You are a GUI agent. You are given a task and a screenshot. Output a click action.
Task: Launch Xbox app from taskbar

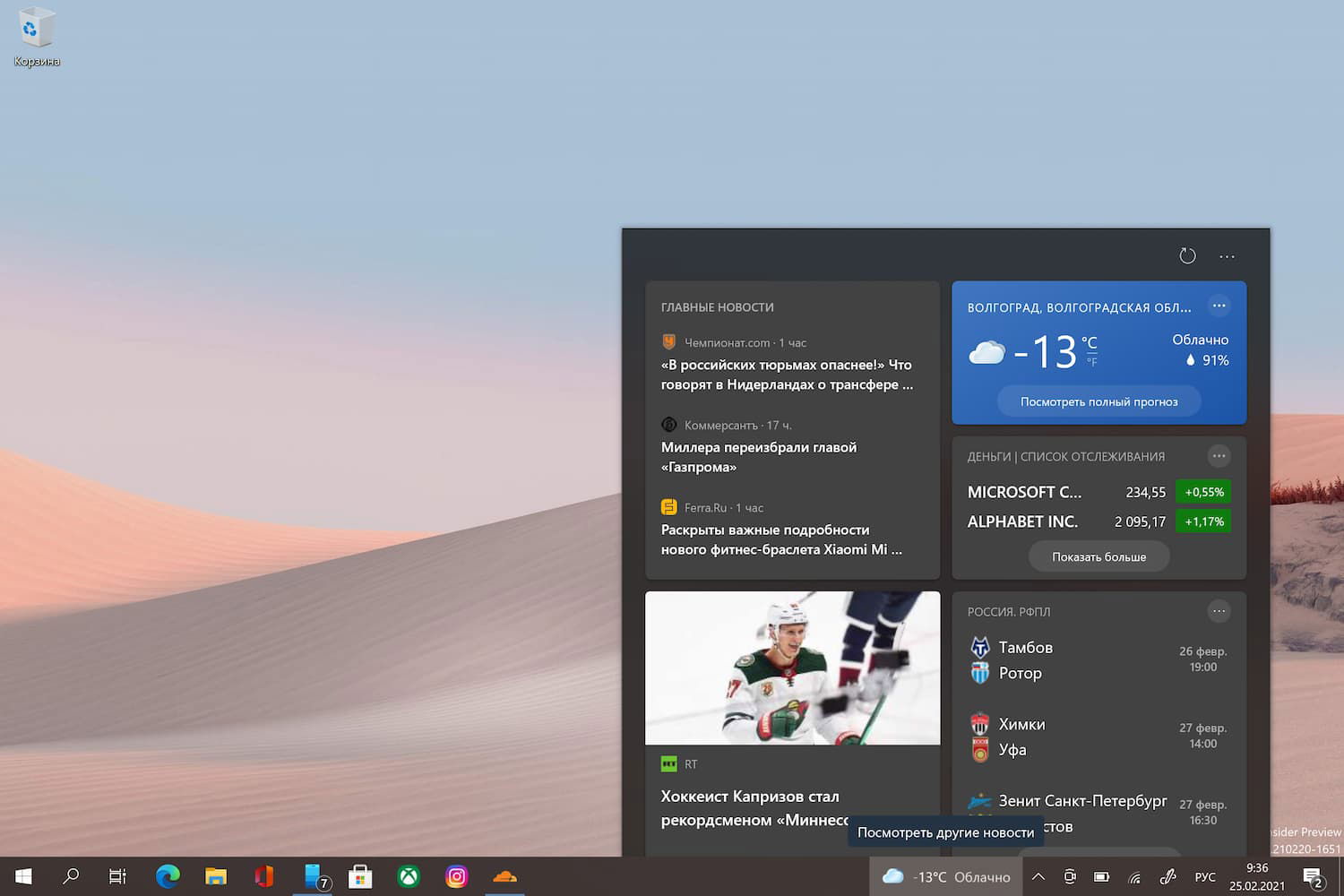(409, 876)
